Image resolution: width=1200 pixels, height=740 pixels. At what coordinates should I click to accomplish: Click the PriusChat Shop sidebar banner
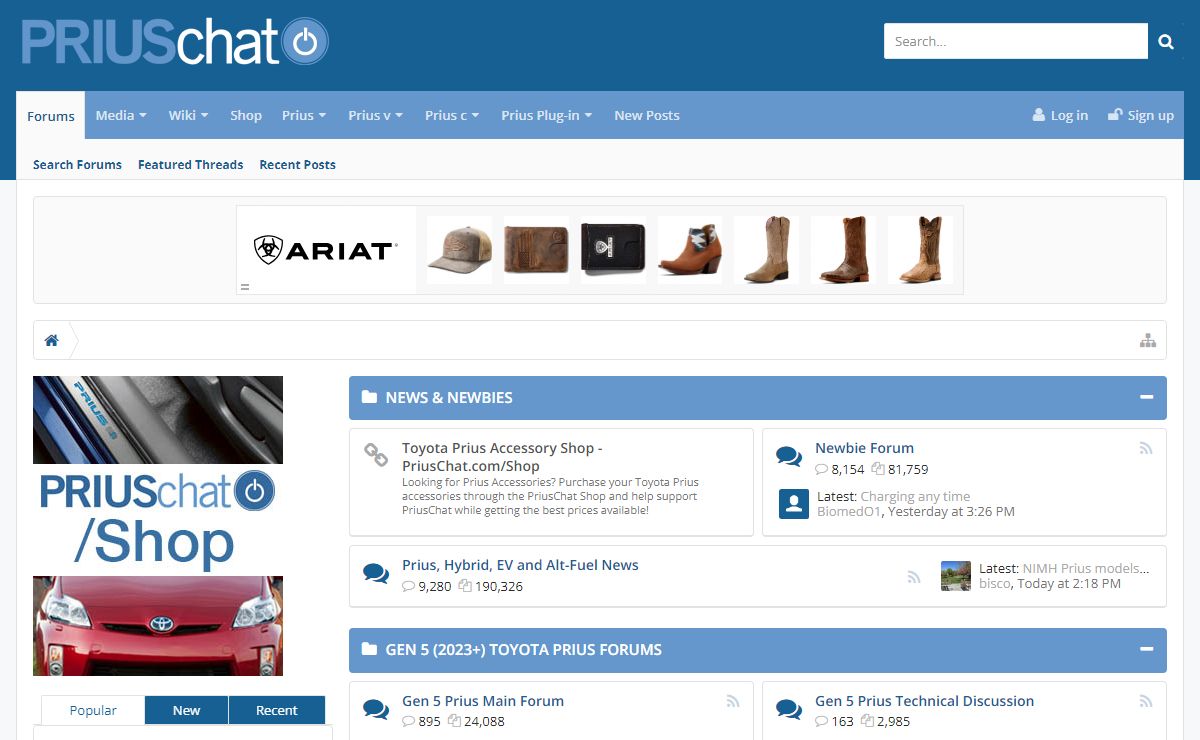tap(158, 526)
